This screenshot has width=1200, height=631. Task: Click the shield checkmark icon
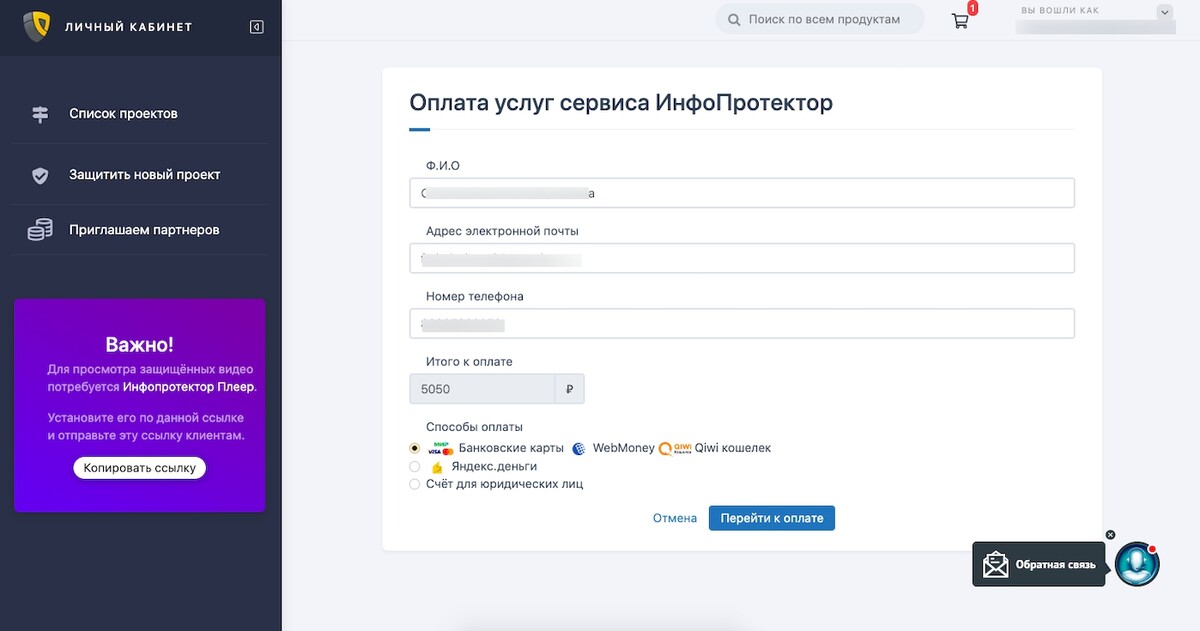(40, 175)
